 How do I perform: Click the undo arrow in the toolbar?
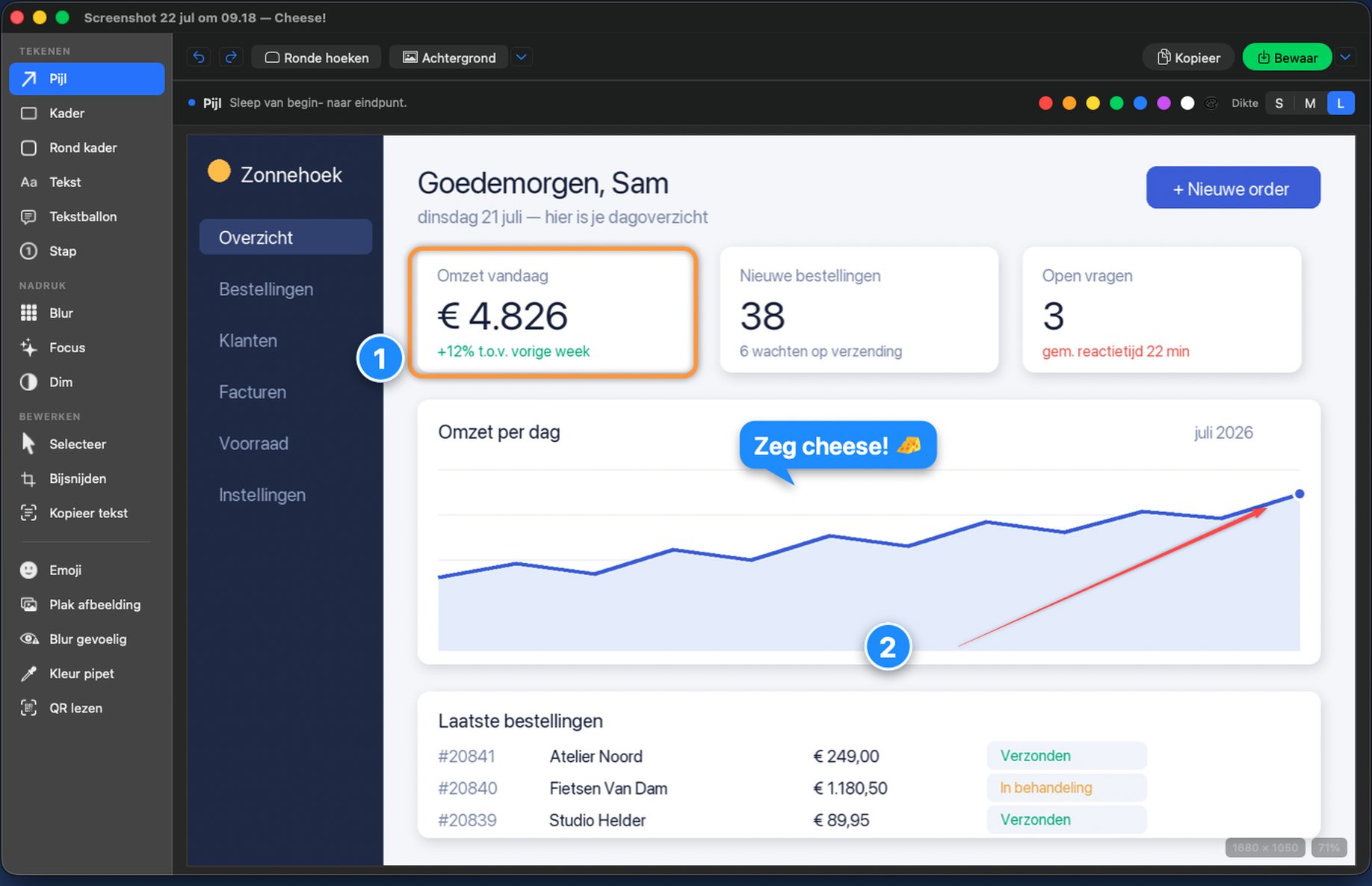tap(198, 57)
